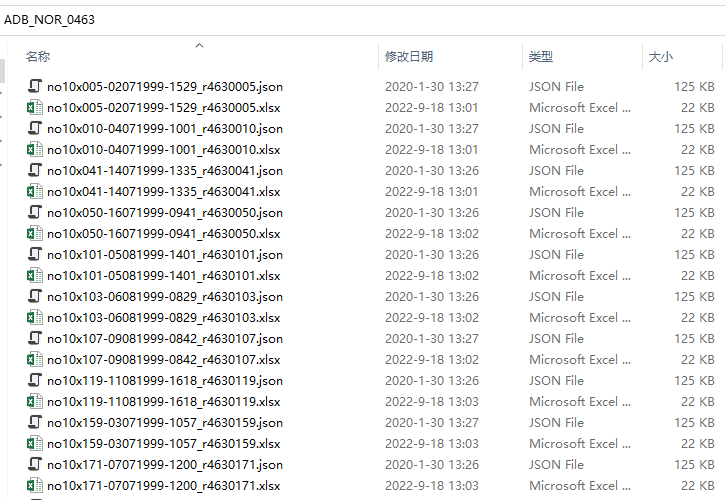The width and height of the screenshot is (726, 500).
Task: Select file no10x041-14071999-1335_r4630041.xlsx
Action: (164, 191)
